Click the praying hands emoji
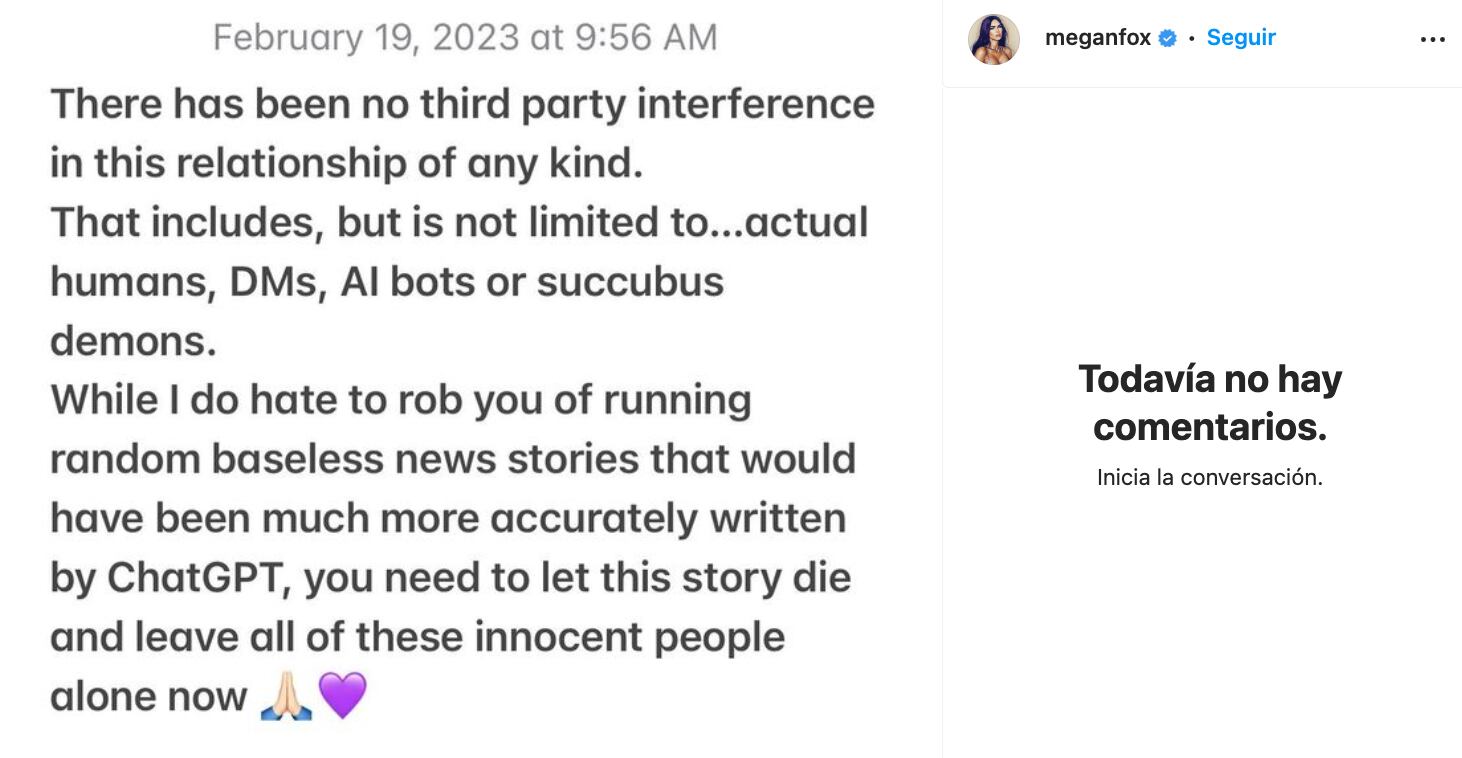 point(286,696)
